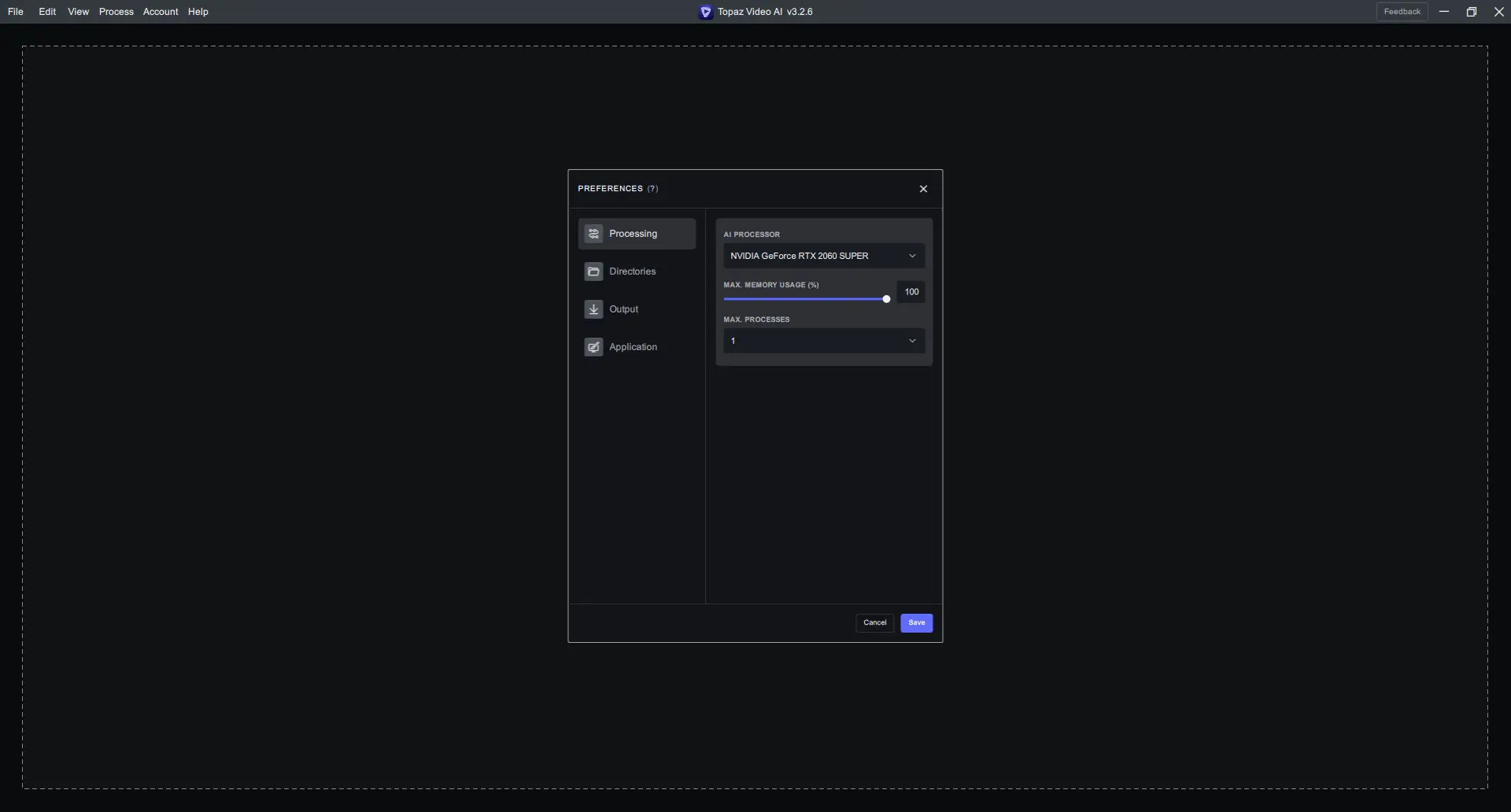This screenshot has width=1511, height=812.
Task: Click the Output download icon
Action: pos(593,309)
